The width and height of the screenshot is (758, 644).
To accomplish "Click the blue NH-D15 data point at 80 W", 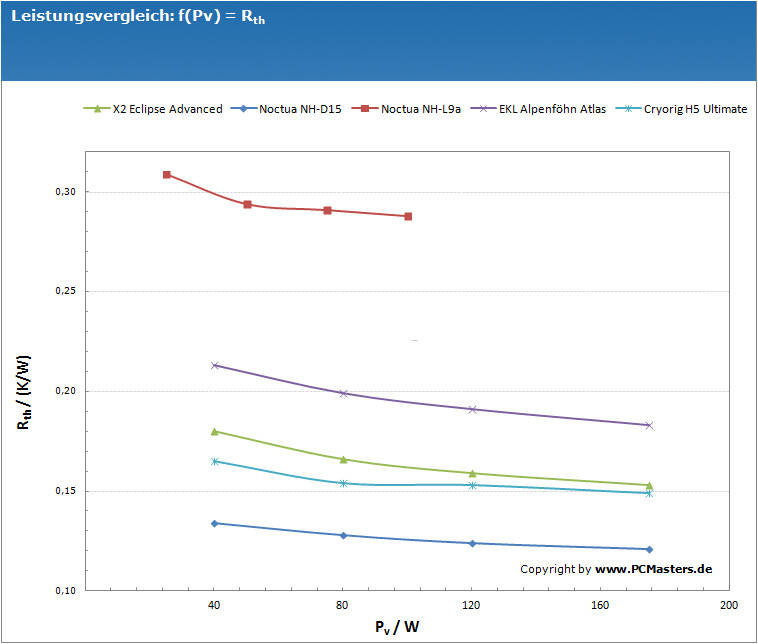I will 344,536.
